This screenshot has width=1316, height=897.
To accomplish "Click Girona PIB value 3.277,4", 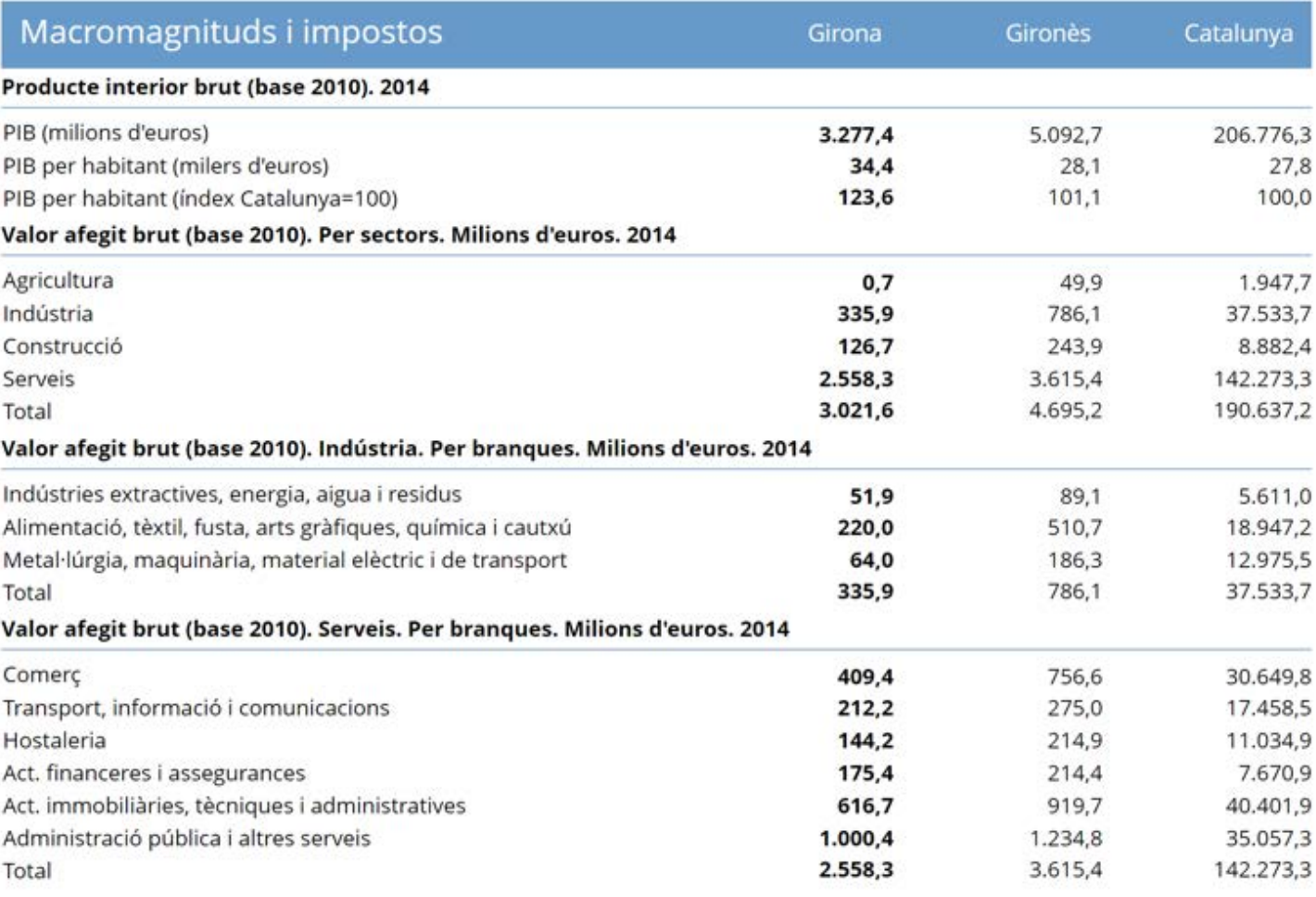I will tap(855, 135).
